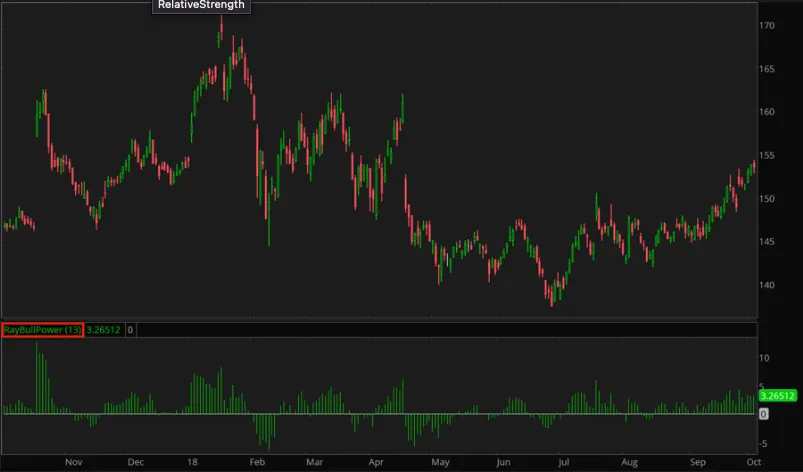
Task: Click the 10 label on indicator axis
Action: pyautogui.click(x=764, y=358)
